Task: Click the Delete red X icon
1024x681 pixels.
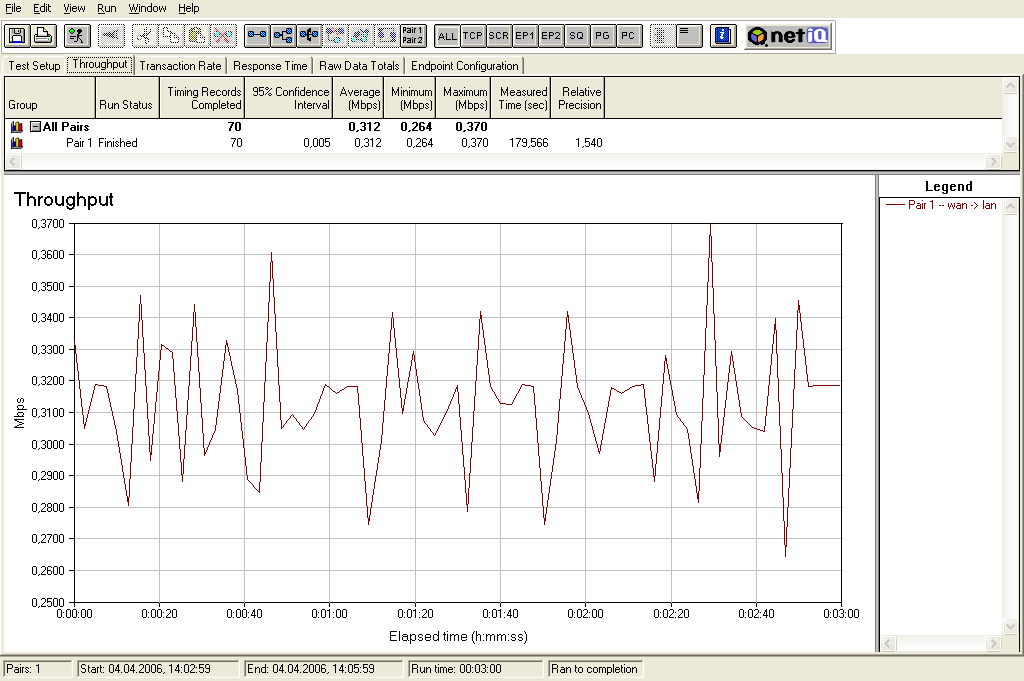Action: [223, 35]
